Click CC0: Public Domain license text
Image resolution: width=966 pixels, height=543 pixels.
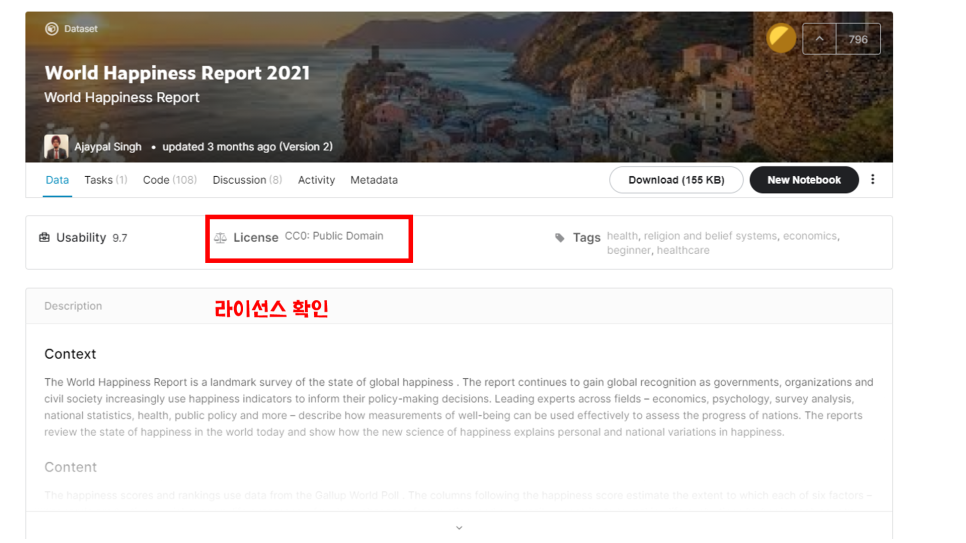tap(334, 236)
